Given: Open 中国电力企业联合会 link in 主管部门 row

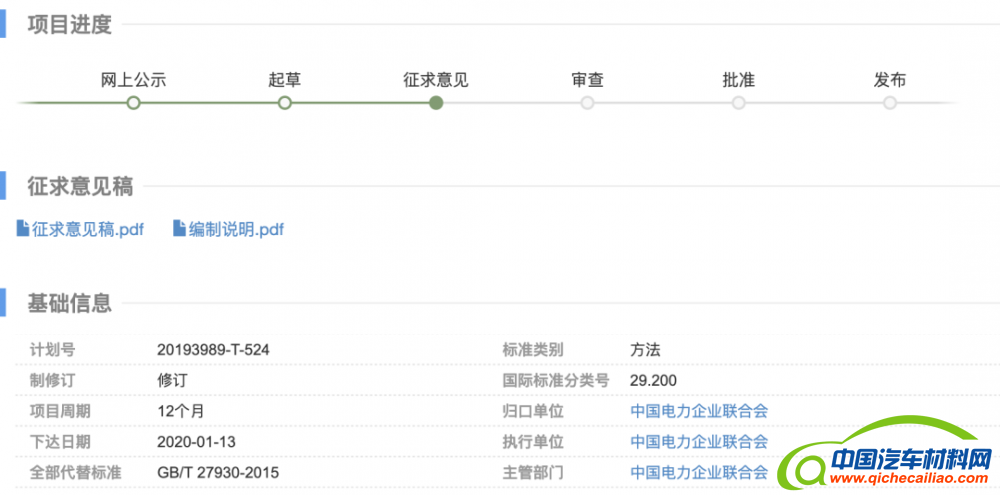Looking at the screenshot, I should coord(699,473).
